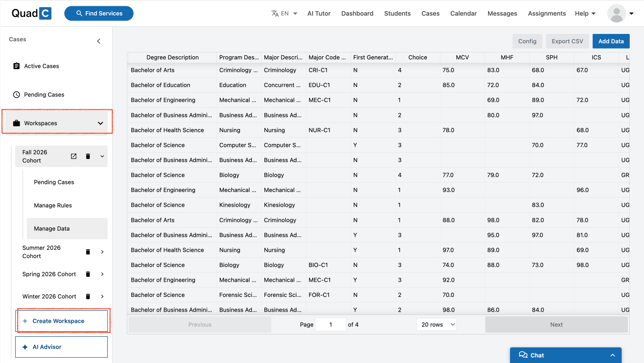Viewport: 644px width, 363px height.
Task: Open the Messages page
Action: [502, 14]
